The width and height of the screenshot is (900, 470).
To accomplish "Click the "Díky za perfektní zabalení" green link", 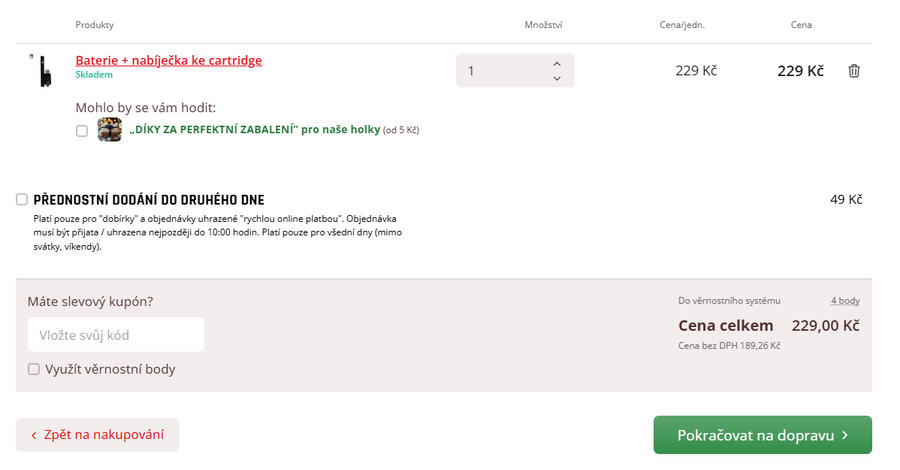I will point(255,130).
